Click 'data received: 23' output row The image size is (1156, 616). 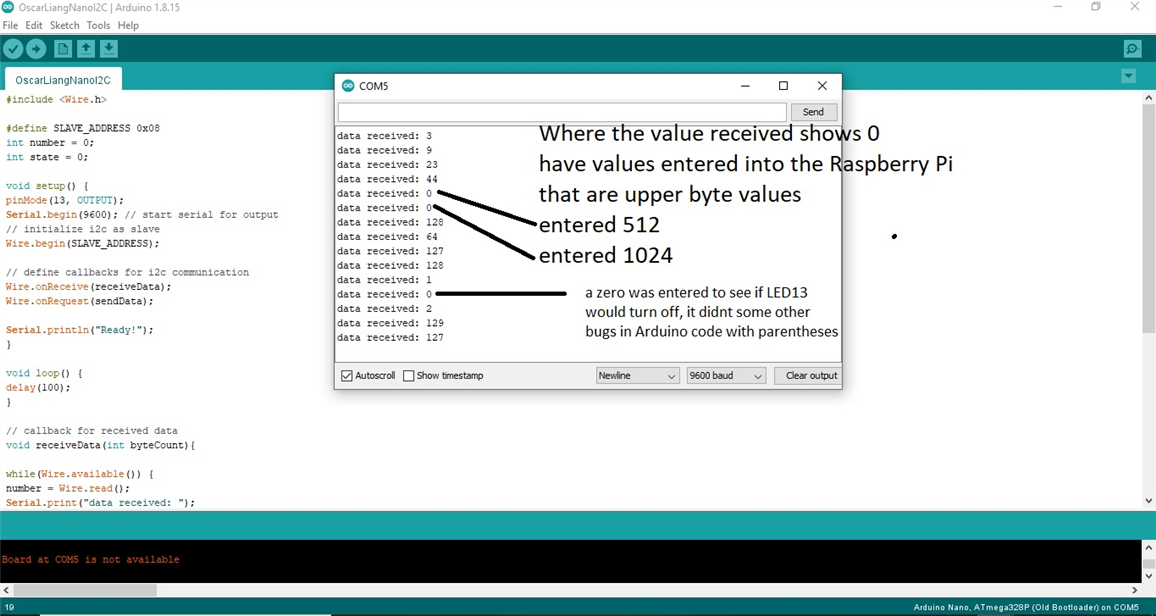pyautogui.click(x=387, y=165)
